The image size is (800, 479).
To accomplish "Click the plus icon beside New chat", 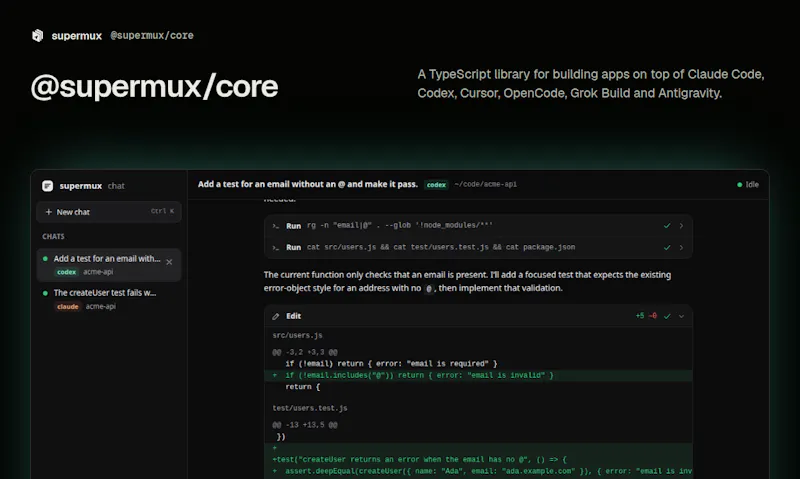I will 48,212.
